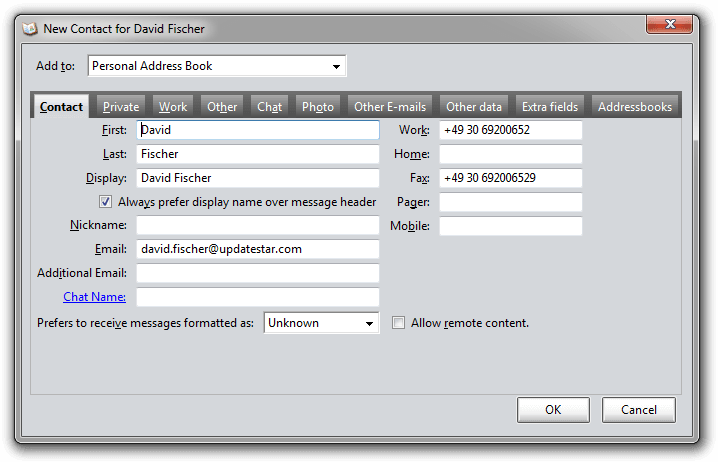
Task: Switch to Addressbooks tab
Action: [x=635, y=107]
